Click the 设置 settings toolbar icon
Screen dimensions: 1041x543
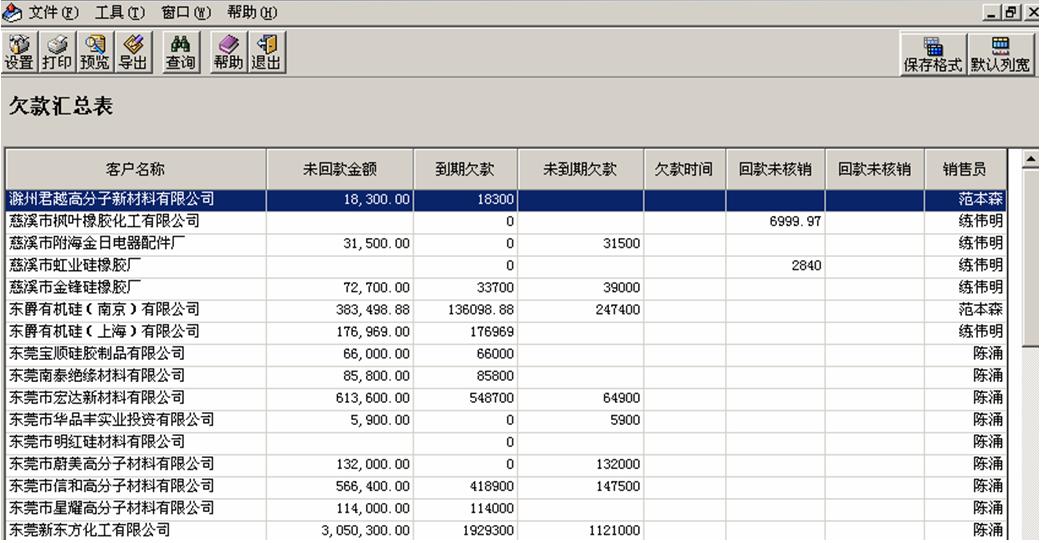pyautogui.click(x=19, y=52)
